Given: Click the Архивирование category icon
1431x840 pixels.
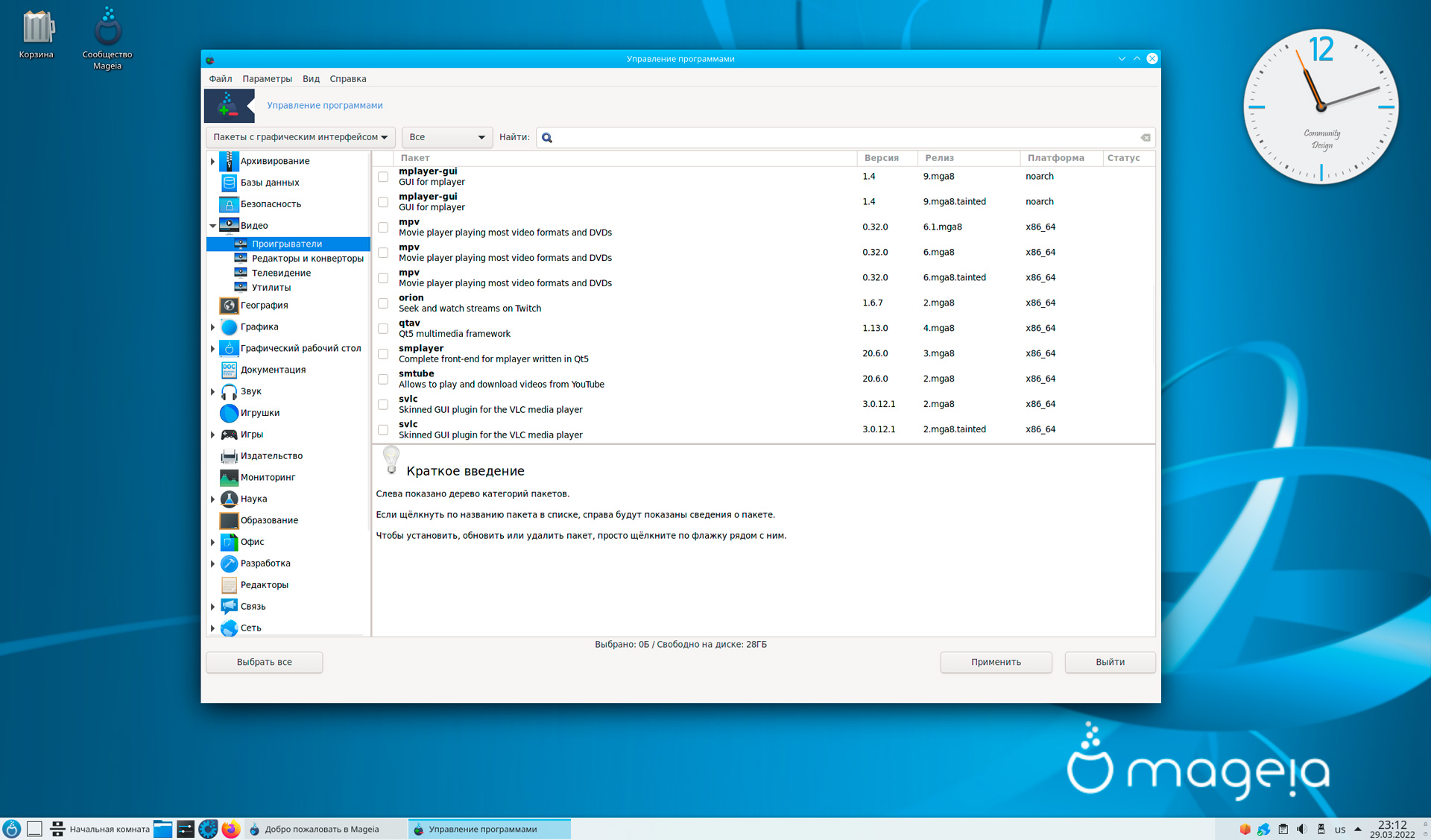Looking at the screenshot, I should 229,161.
